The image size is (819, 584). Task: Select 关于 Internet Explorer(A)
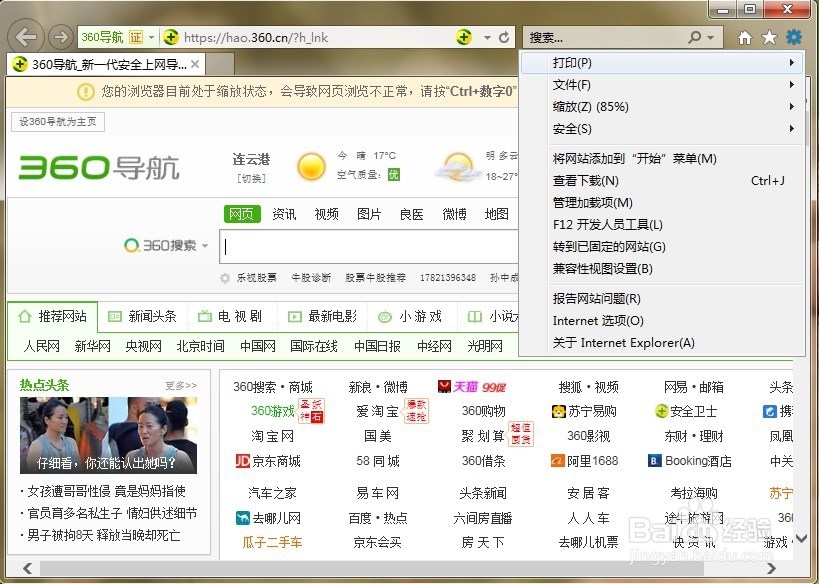click(x=662, y=343)
